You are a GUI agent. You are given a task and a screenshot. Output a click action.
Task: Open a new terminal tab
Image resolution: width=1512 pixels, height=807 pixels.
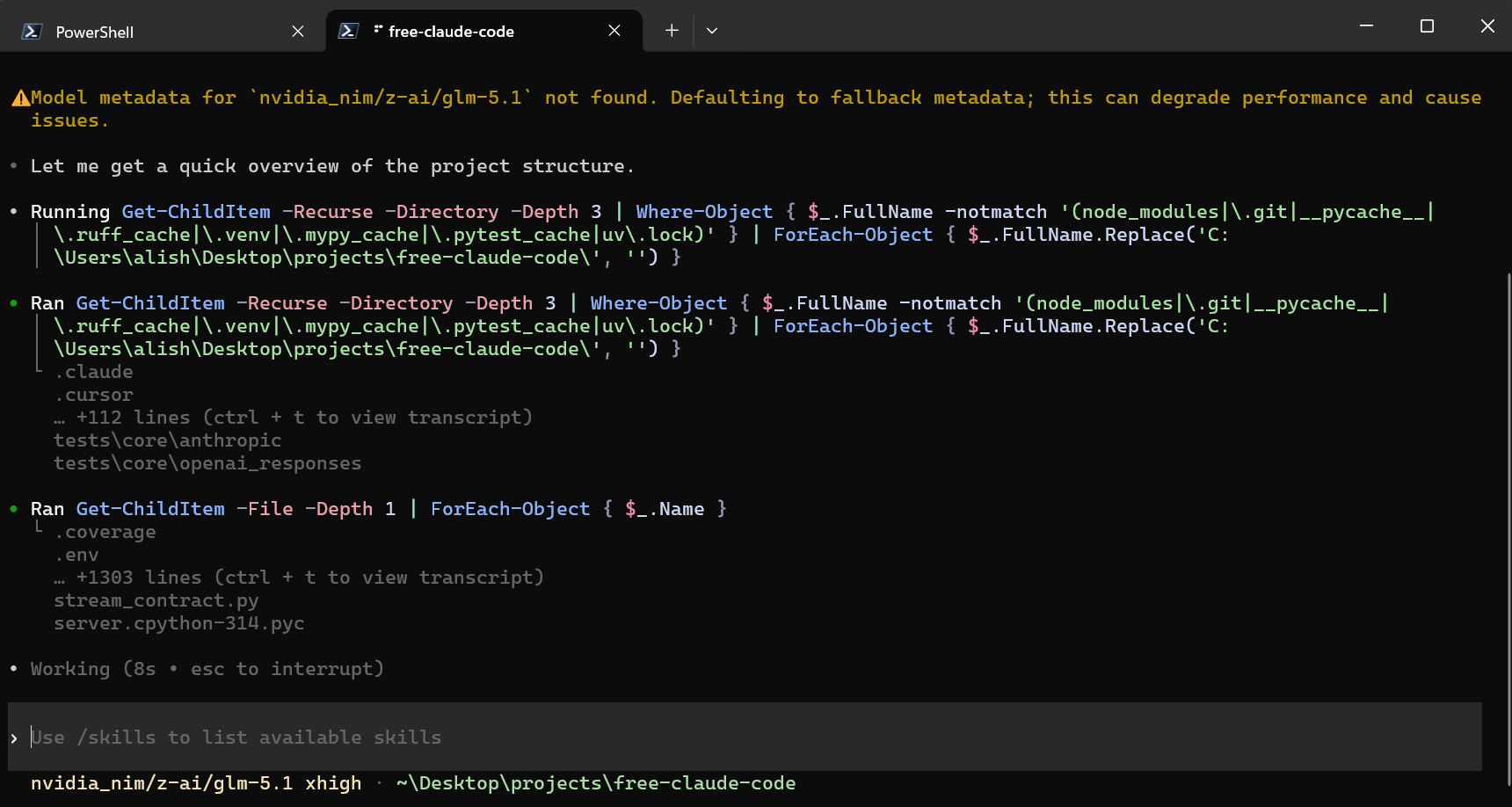[x=672, y=31]
